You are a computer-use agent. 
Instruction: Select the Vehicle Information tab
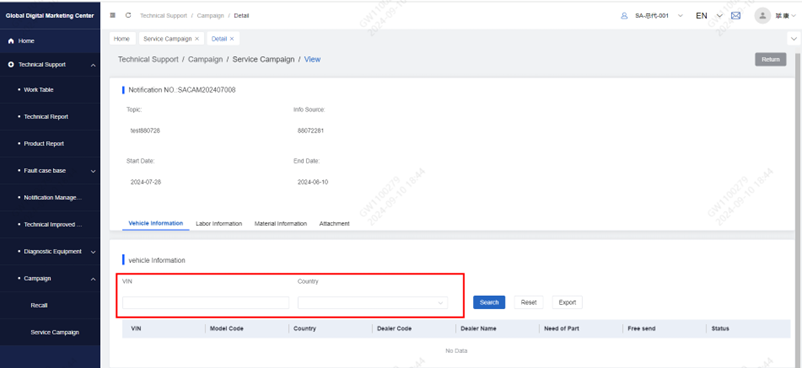click(x=155, y=224)
